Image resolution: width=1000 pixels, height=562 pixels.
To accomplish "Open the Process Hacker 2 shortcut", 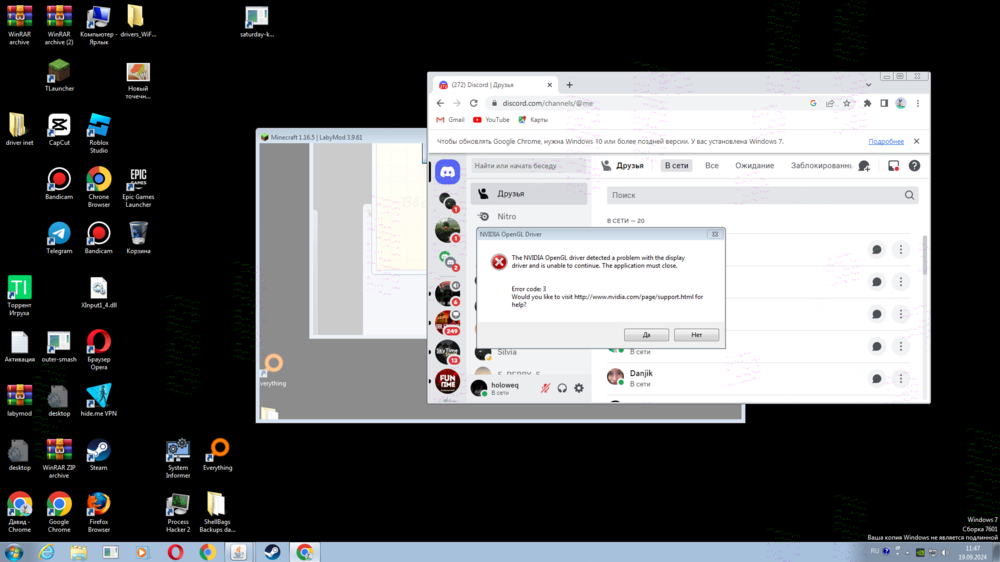I will click(178, 513).
